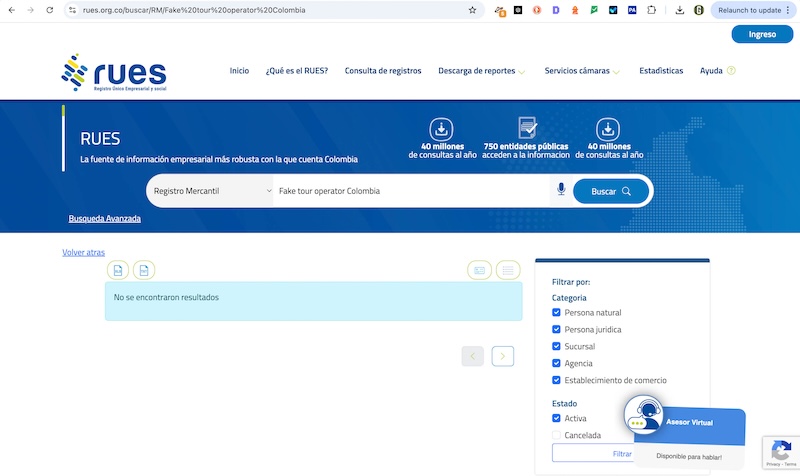Open the Chrome three-dot menu
This screenshot has height=476, width=800.
click(788, 10)
